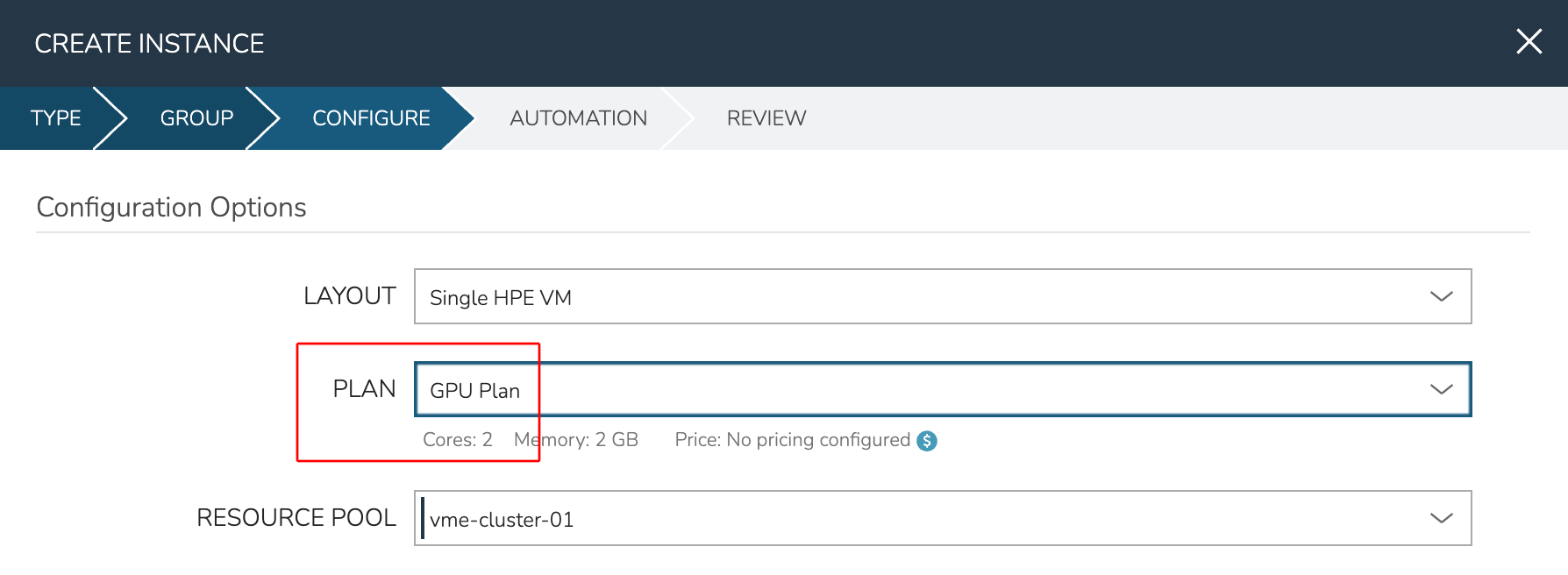The width and height of the screenshot is (1568, 575).
Task: Return to the GROUP step
Action: (196, 118)
